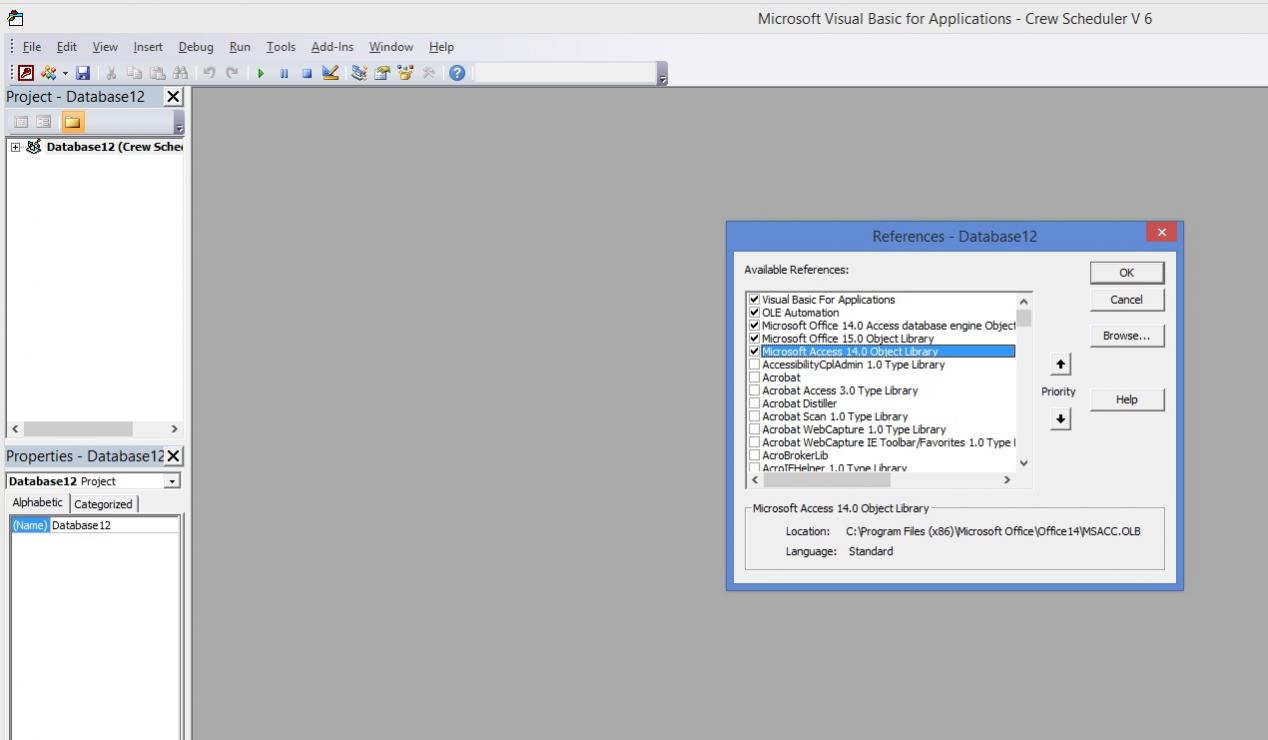The height and width of the screenshot is (740, 1268).
Task: Close the Properties - Database12 pane
Action: pyautogui.click(x=173, y=456)
